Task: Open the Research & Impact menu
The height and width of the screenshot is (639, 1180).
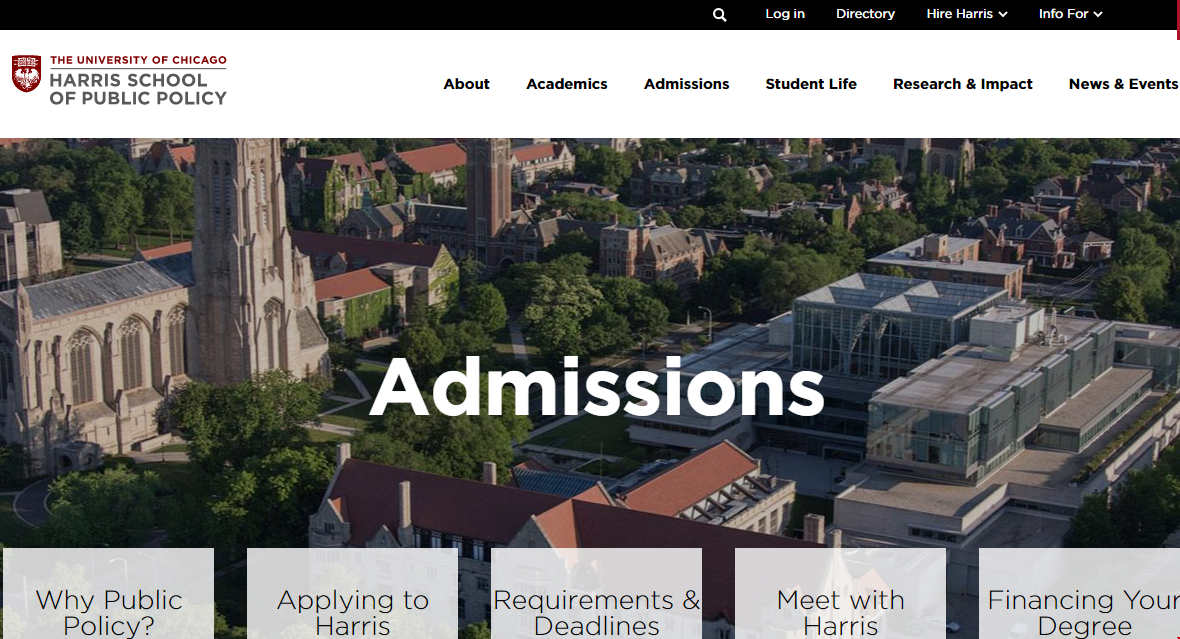Action: [x=963, y=84]
